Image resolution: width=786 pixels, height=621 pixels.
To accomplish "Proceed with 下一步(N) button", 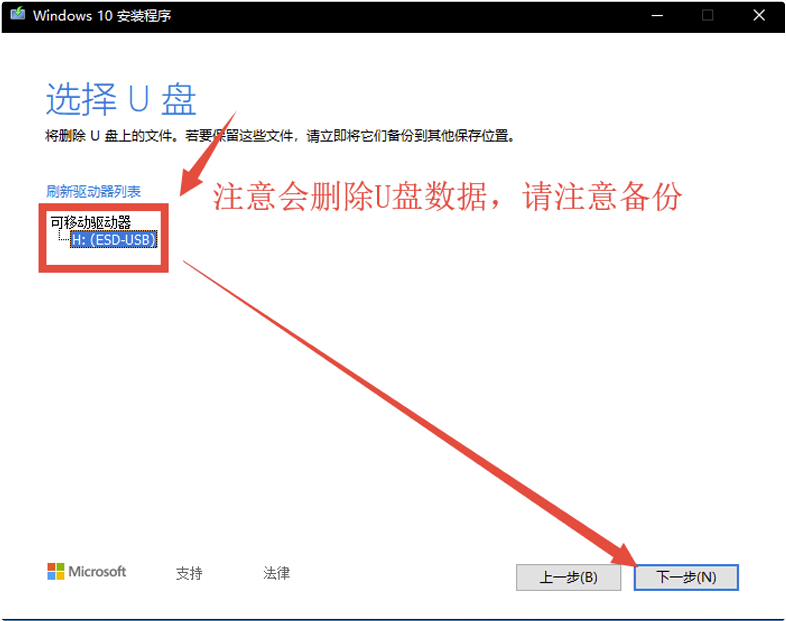I will 686,577.
